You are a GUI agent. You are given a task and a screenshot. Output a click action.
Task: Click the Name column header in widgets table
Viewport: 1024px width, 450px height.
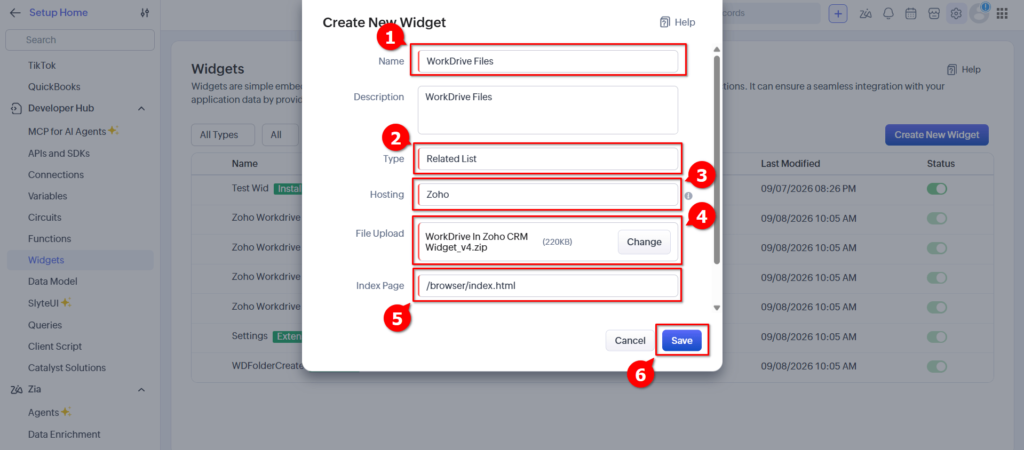click(245, 163)
